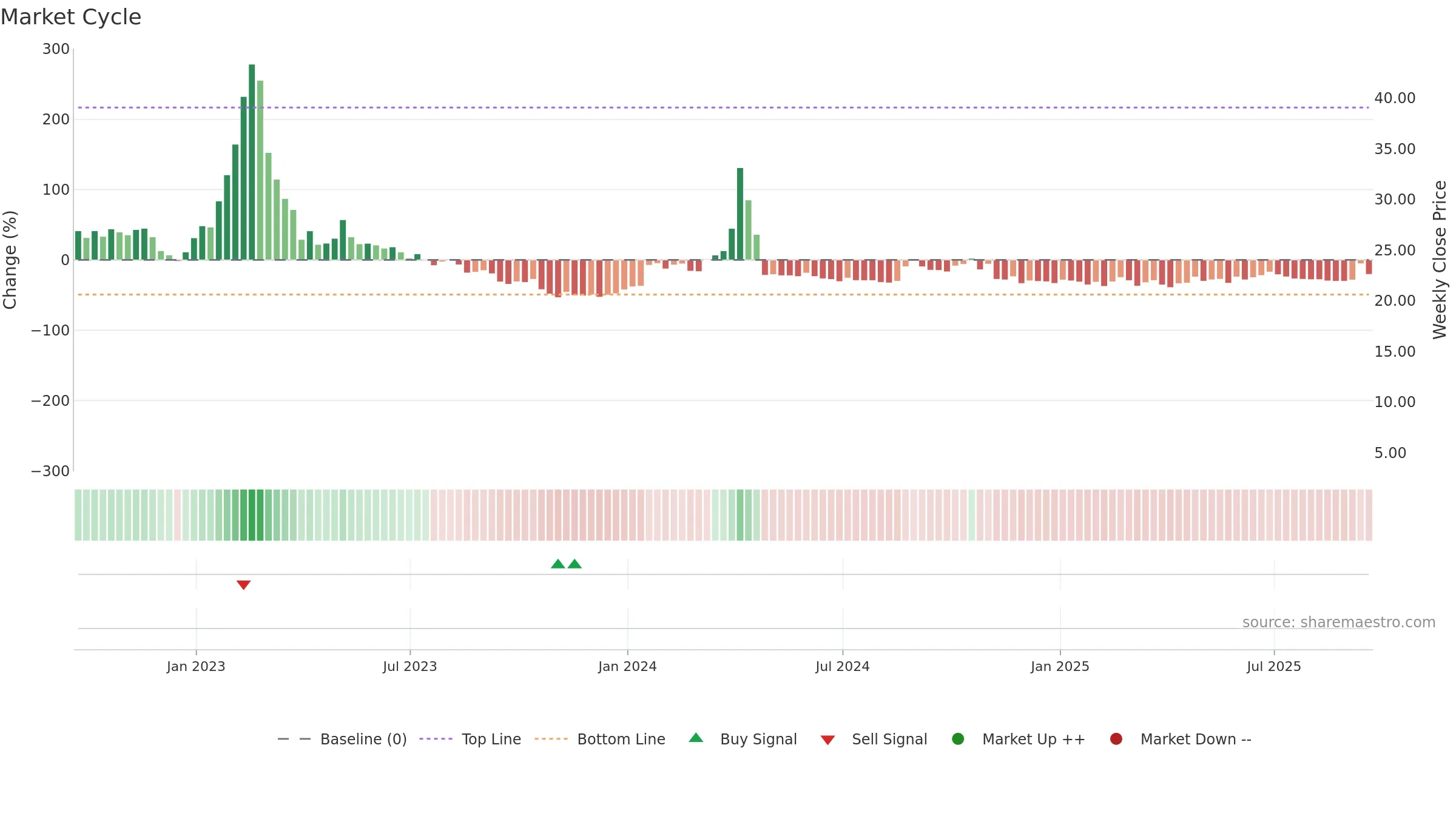The height and width of the screenshot is (819, 1456).
Task: Click the Jul 2024 x-axis label
Action: point(843,667)
